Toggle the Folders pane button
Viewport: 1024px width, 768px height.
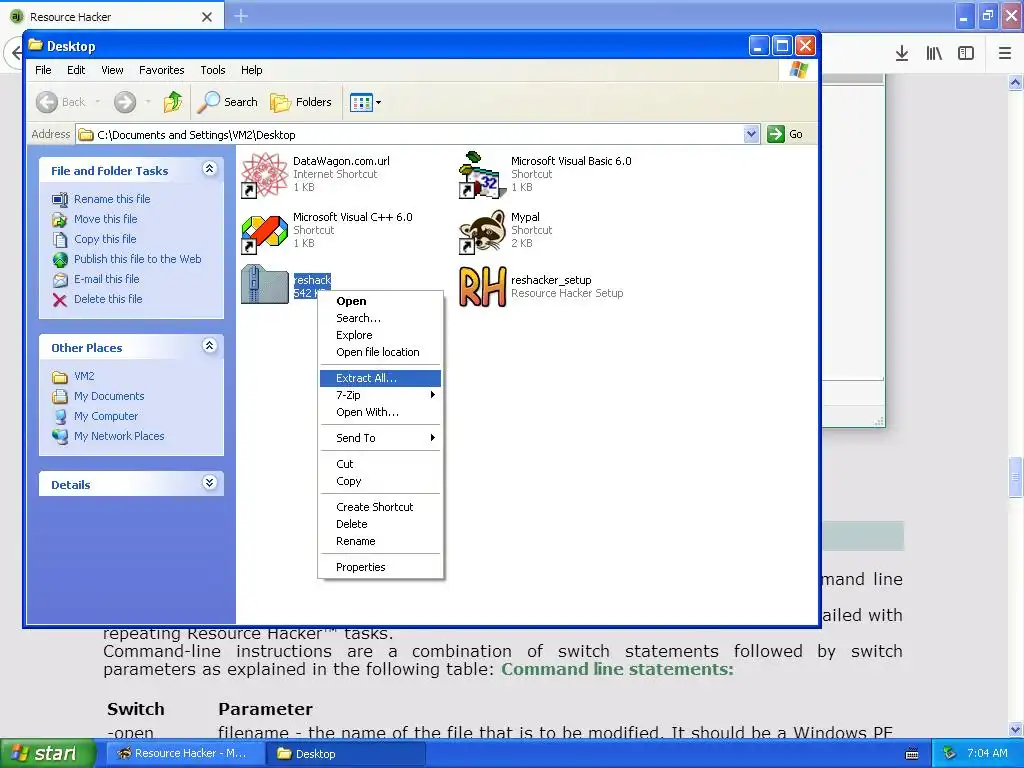click(301, 102)
